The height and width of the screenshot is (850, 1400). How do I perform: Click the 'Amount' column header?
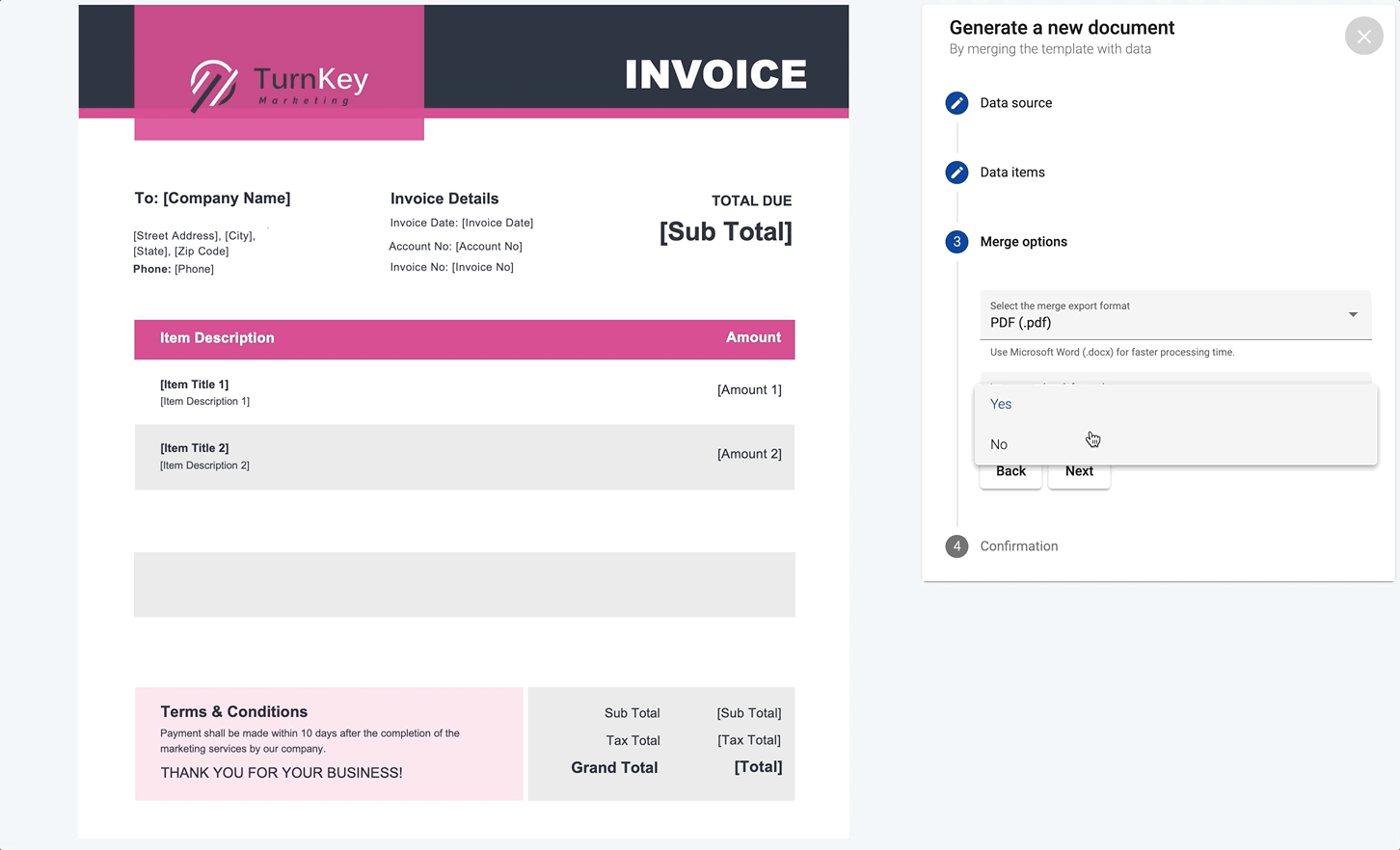[753, 337]
